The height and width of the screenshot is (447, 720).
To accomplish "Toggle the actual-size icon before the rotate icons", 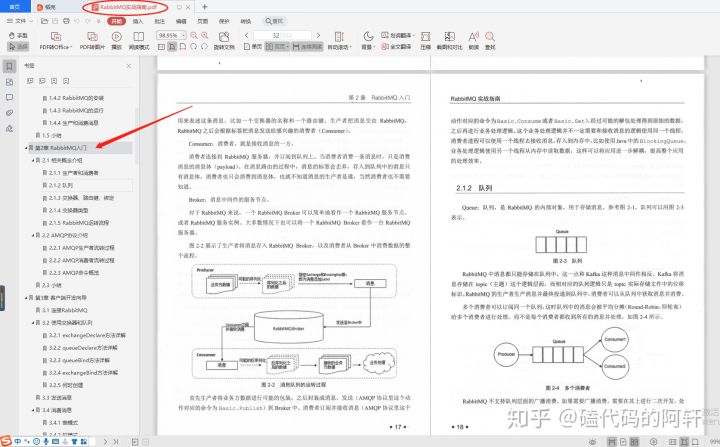I will 183,46.
